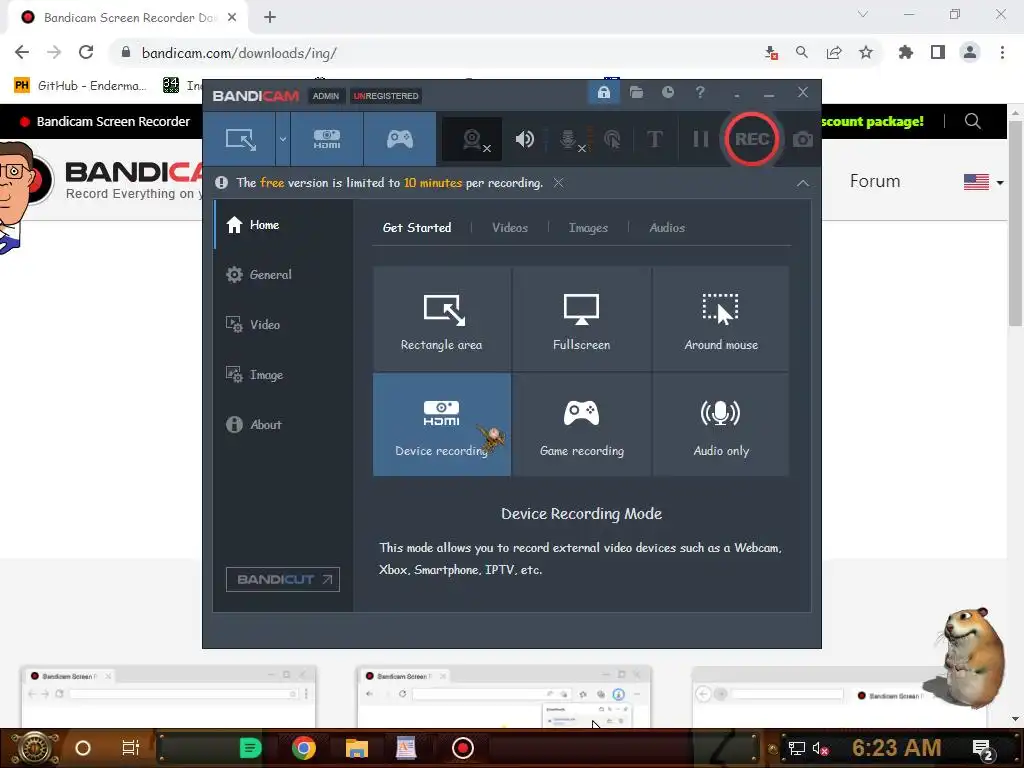Image resolution: width=1024 pixels, height=768 pixels.
Task: Start recording with the REC button
Action: click(x=752, y=139)
